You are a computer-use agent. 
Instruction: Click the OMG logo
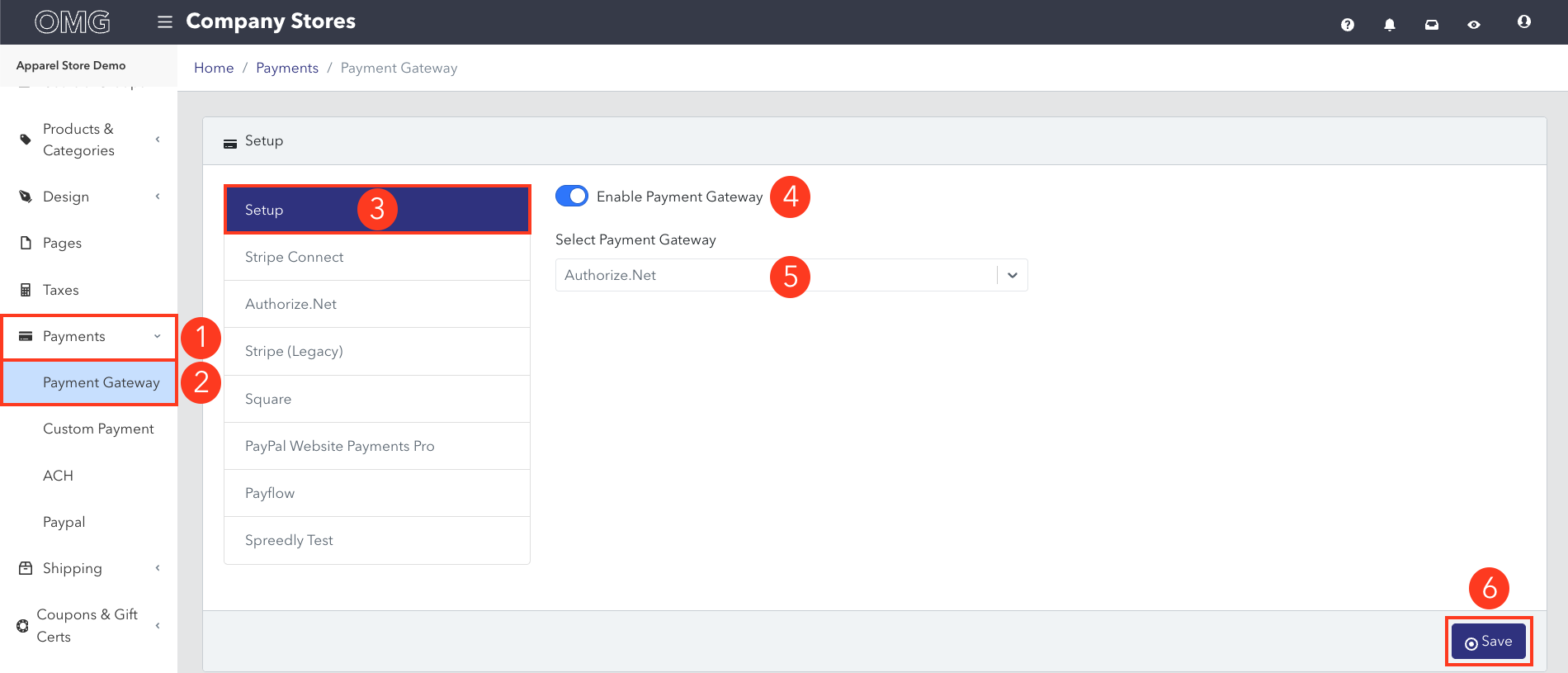click(73, 22)
